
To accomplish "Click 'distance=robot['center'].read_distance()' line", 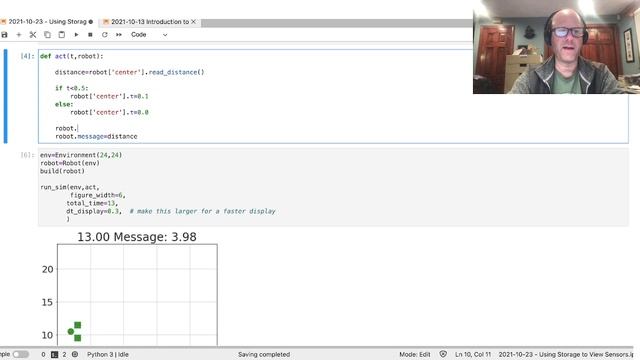I will click(129, 72).
